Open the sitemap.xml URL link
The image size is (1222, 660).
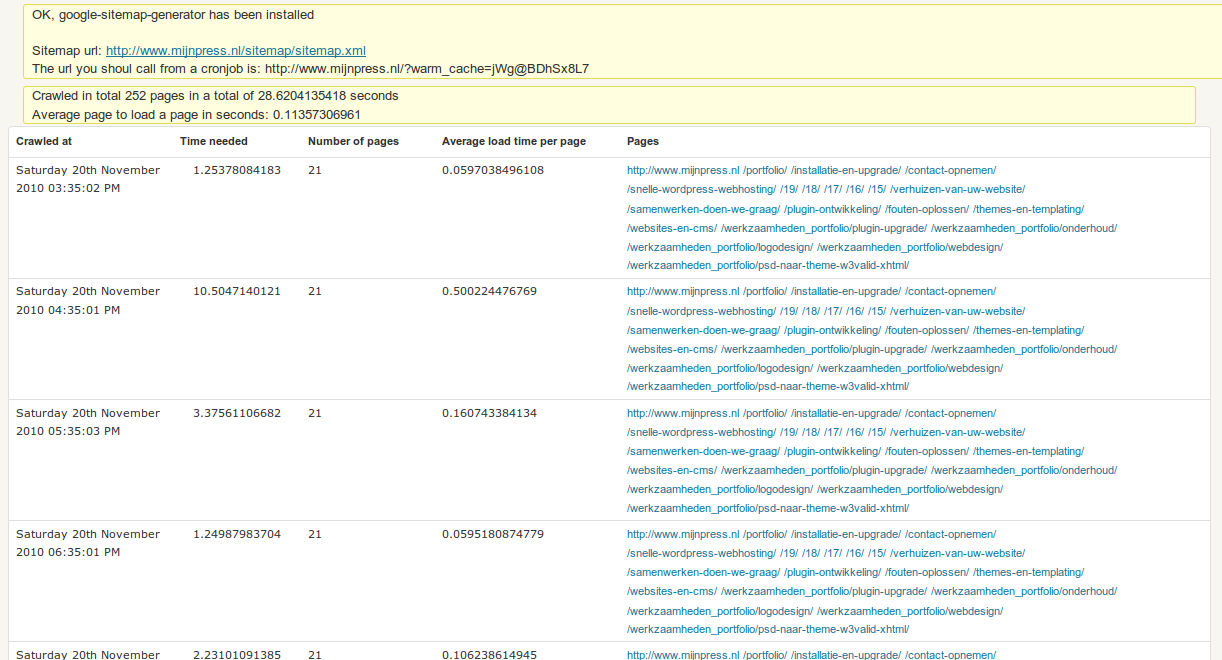(236, 51)
